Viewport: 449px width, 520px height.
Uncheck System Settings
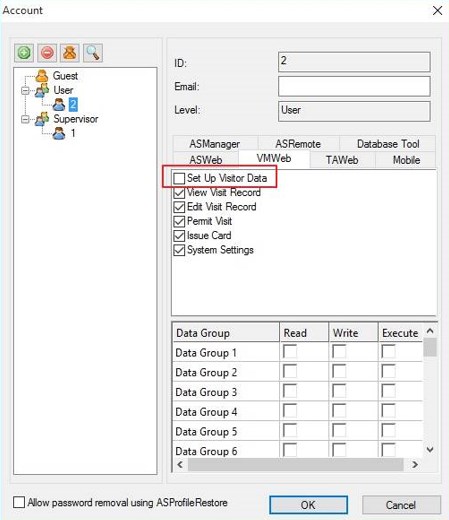coord(179,250)
